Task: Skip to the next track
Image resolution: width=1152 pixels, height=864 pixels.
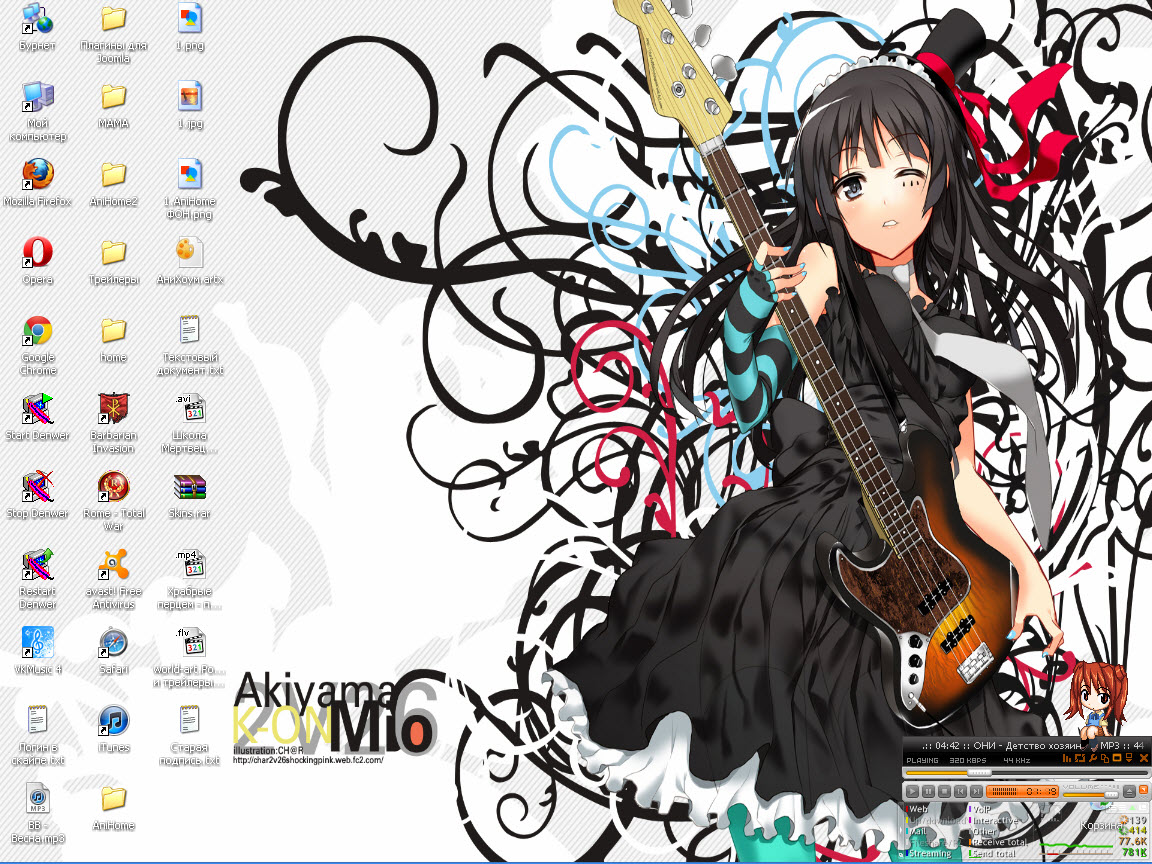Action: [976, 791]
